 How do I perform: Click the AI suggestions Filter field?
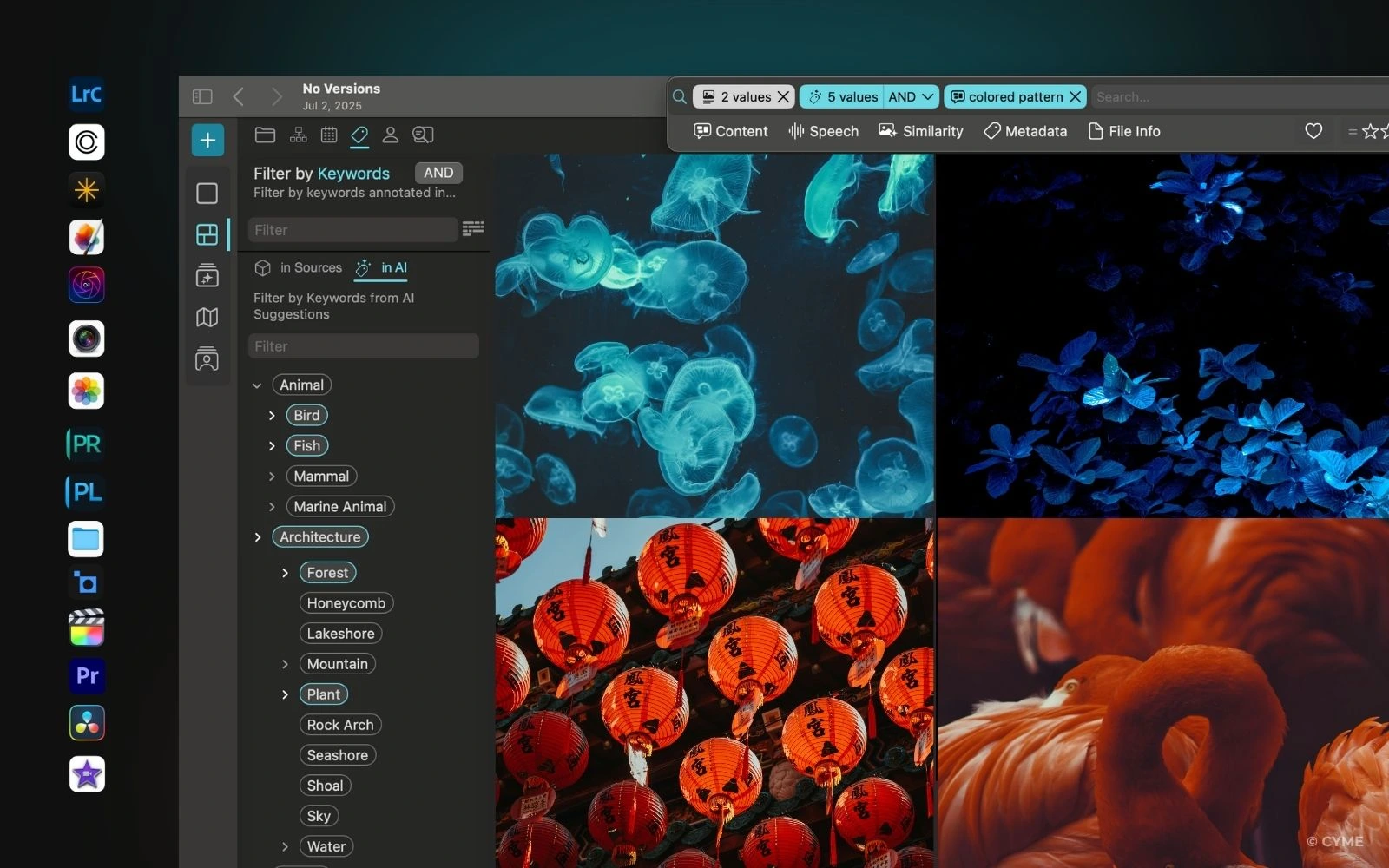[363, 346]
